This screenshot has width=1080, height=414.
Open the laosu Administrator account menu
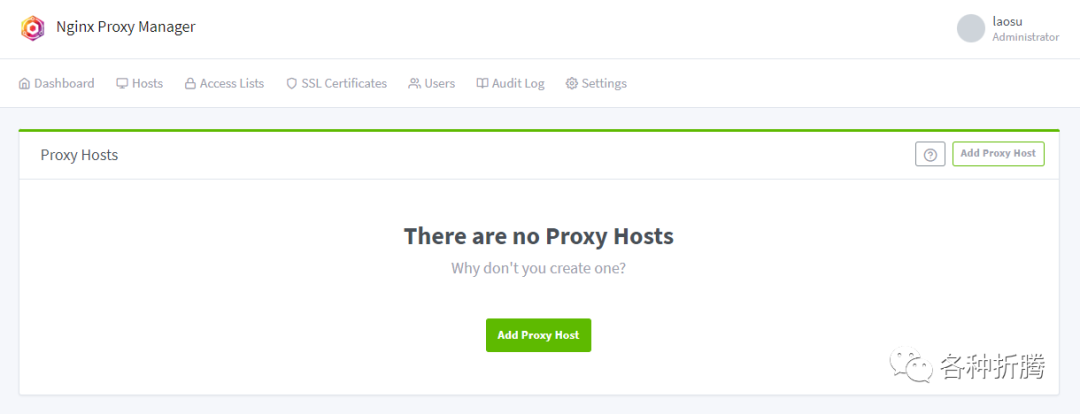coord(1025,29)
